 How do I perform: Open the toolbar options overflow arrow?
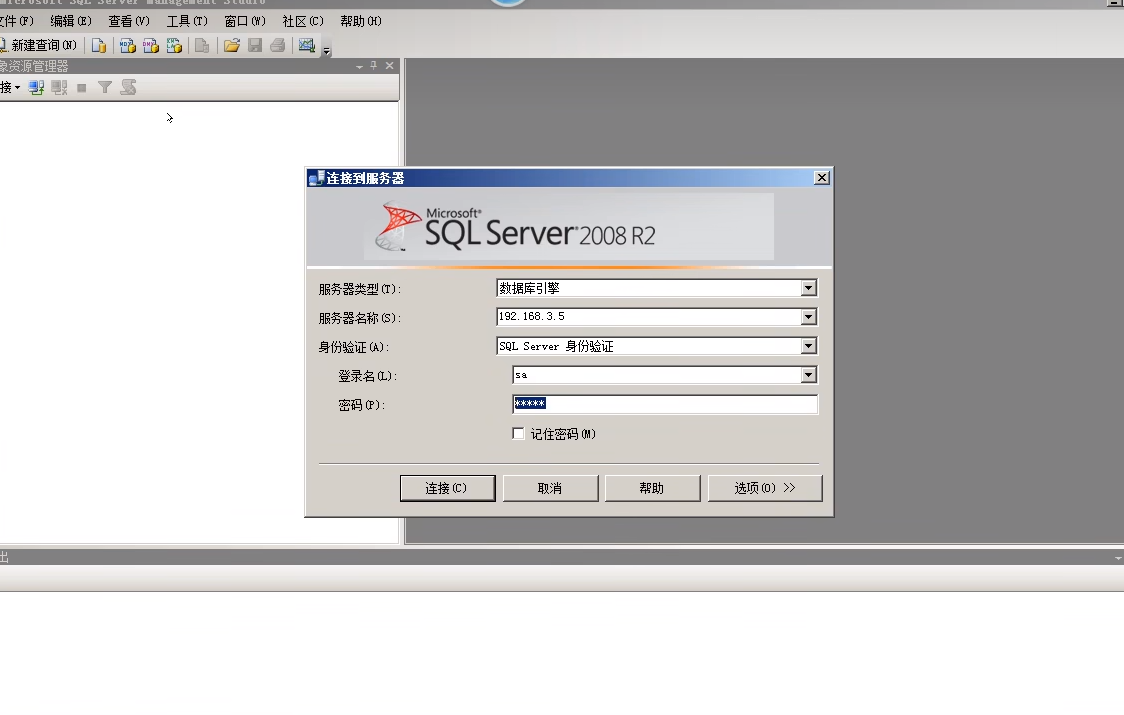click(327, 50)
